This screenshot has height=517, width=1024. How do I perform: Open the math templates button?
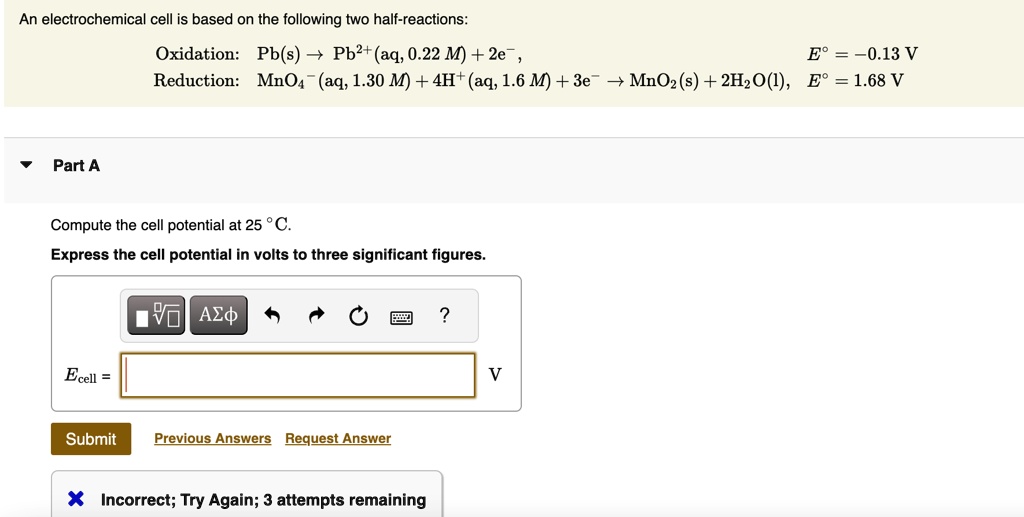pyautogui.click(x=157, y=316)
